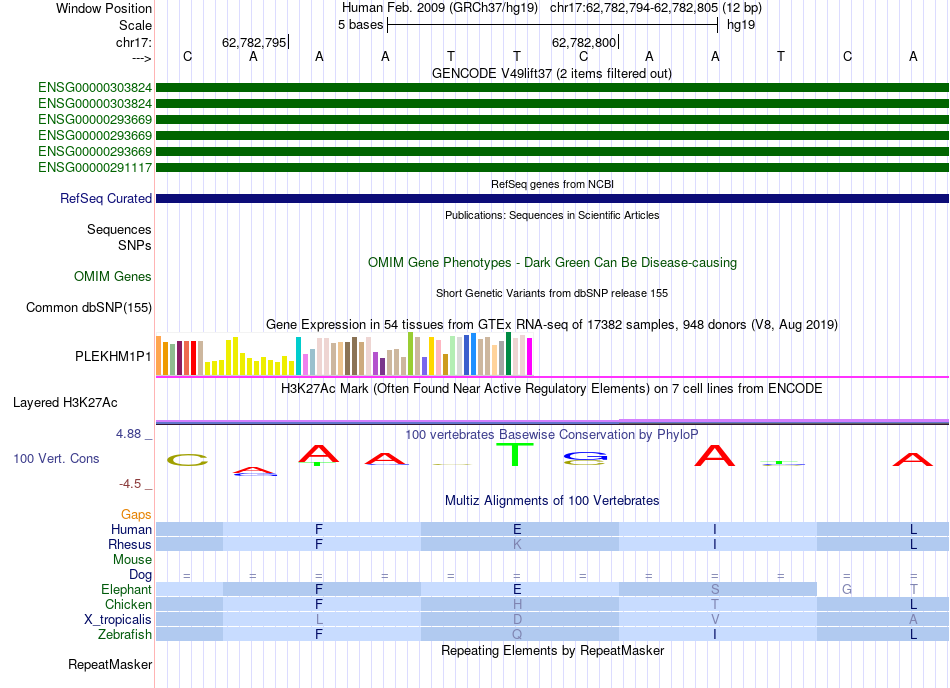
Task: Select the 5 bases scale bar text
Action: tap(360, 25)
